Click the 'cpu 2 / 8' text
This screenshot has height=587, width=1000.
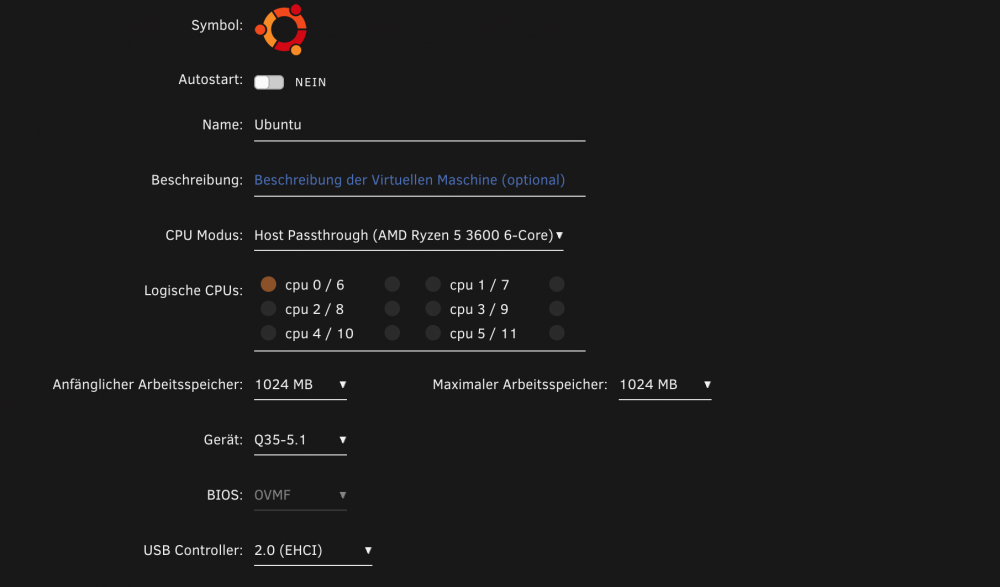pos(314,309)
